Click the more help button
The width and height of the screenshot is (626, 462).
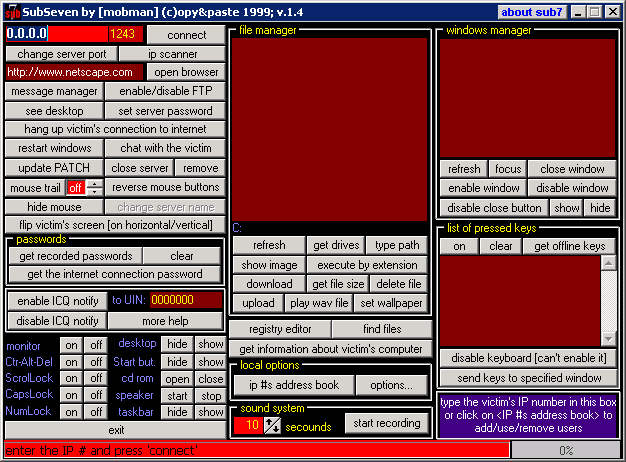coord(166,321)
